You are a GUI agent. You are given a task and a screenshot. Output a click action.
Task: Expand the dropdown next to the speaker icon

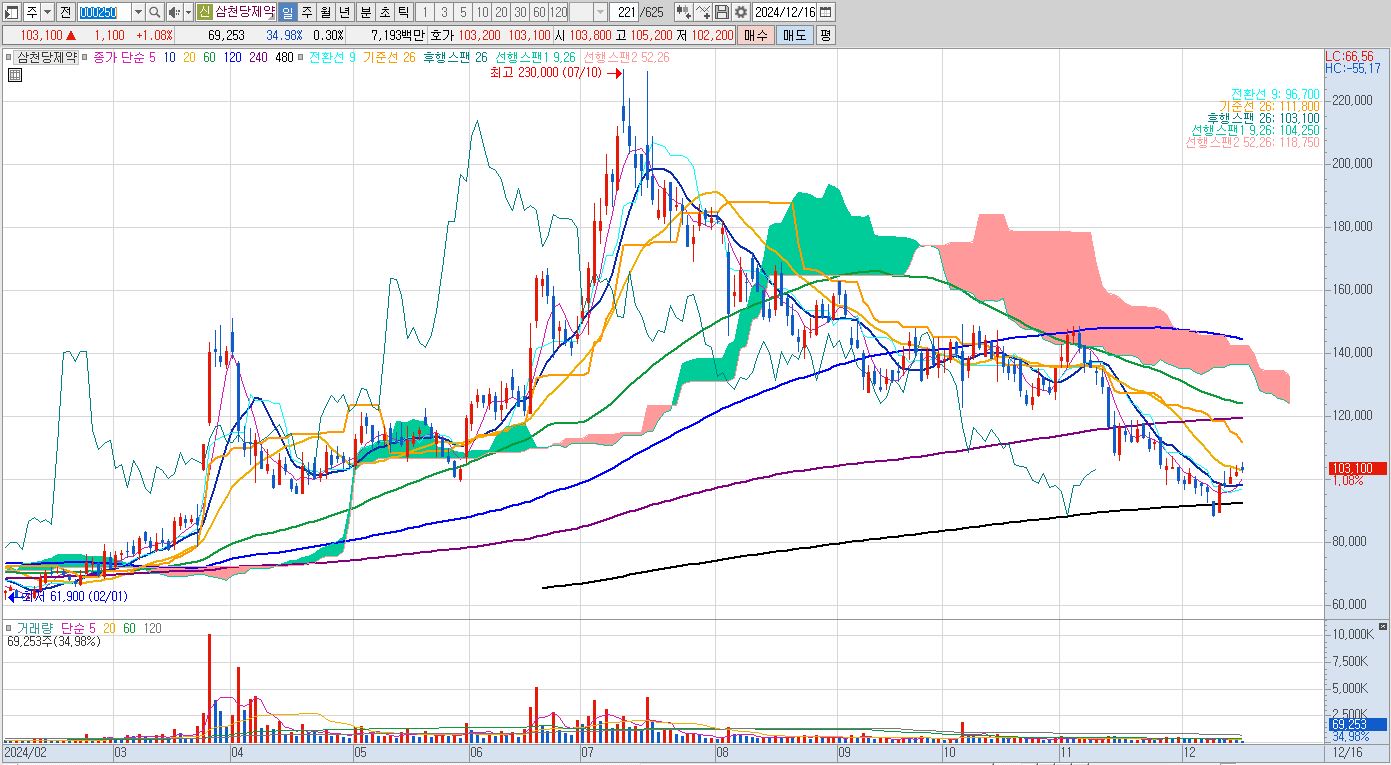[188, 12]
